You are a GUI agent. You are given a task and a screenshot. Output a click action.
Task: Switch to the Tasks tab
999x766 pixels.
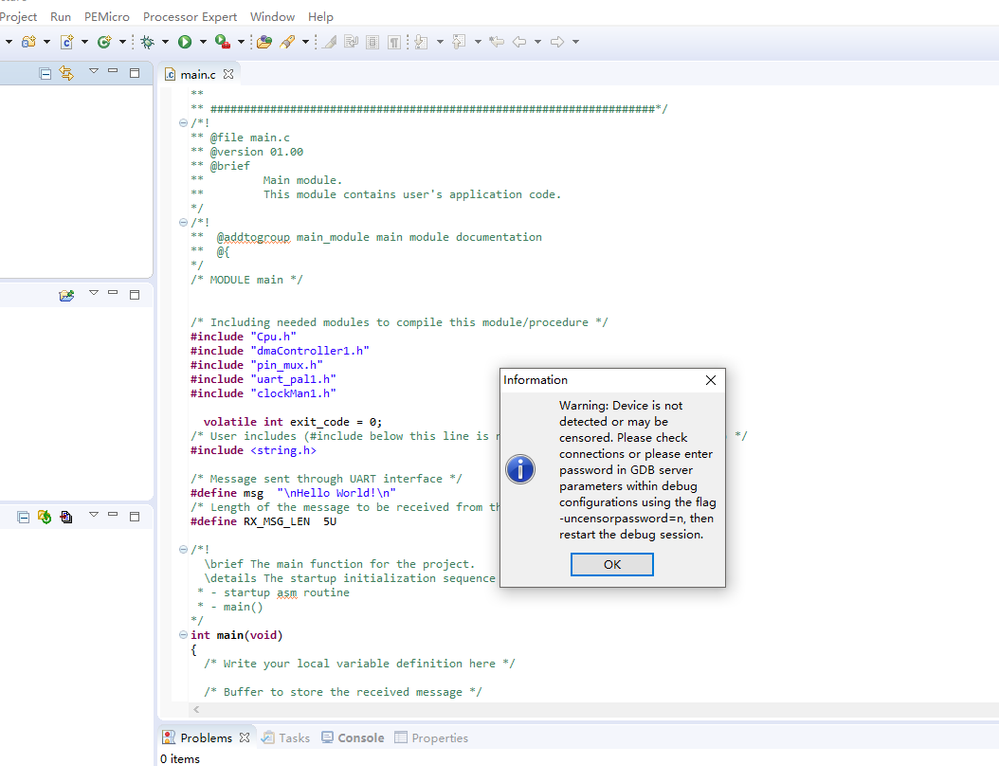[x=285, y=738]
